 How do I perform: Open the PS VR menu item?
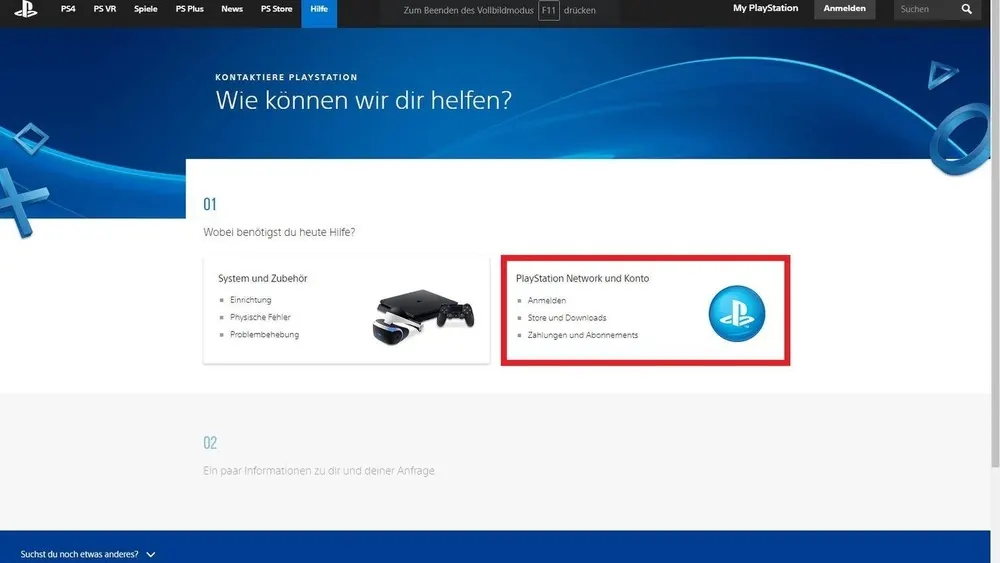[105, 9]
